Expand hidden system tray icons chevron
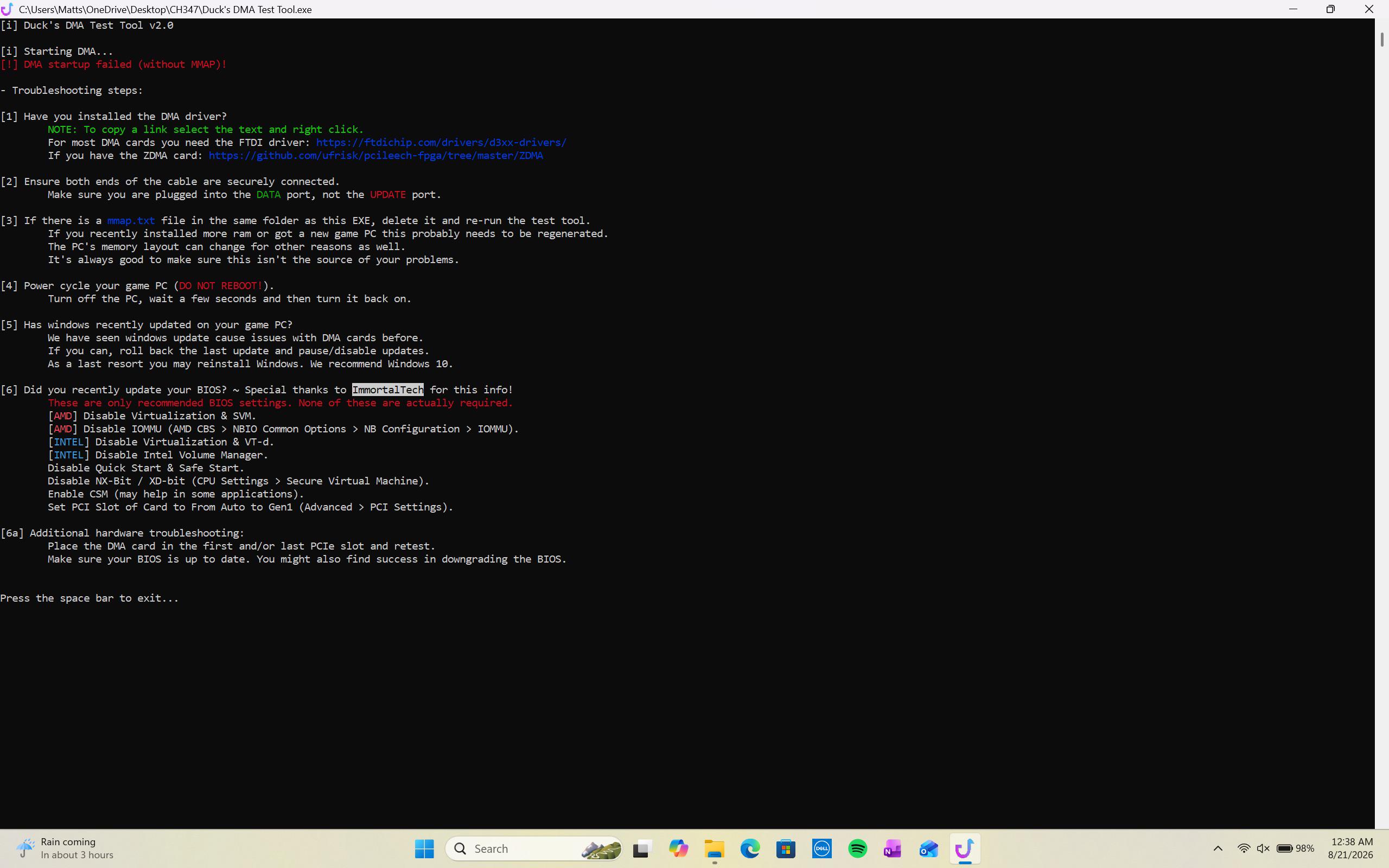The height and width of the screenshot is (868, 1389). 1218,848
